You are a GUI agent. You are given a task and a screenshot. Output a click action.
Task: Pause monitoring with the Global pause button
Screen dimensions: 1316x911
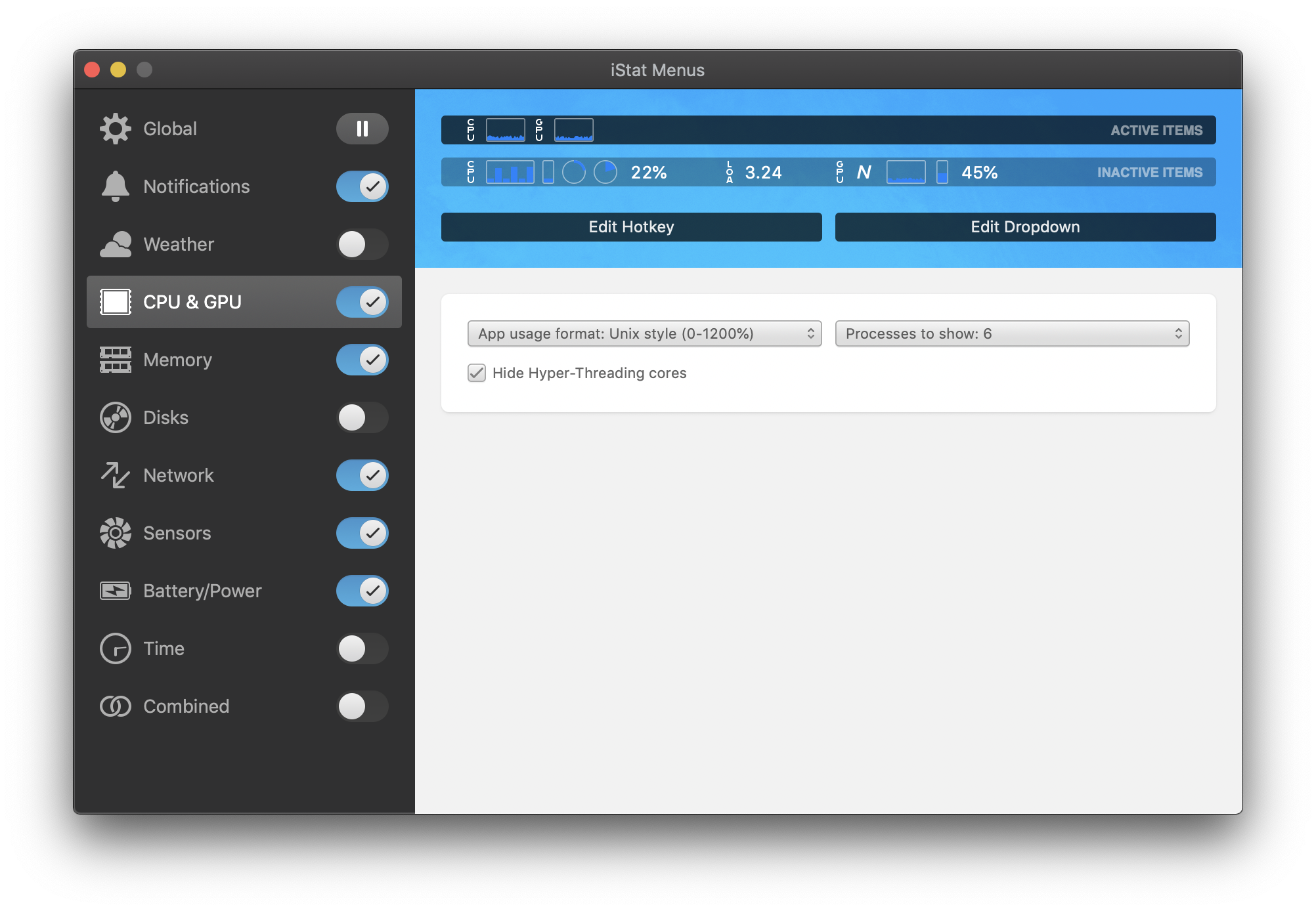click(362, 129)
